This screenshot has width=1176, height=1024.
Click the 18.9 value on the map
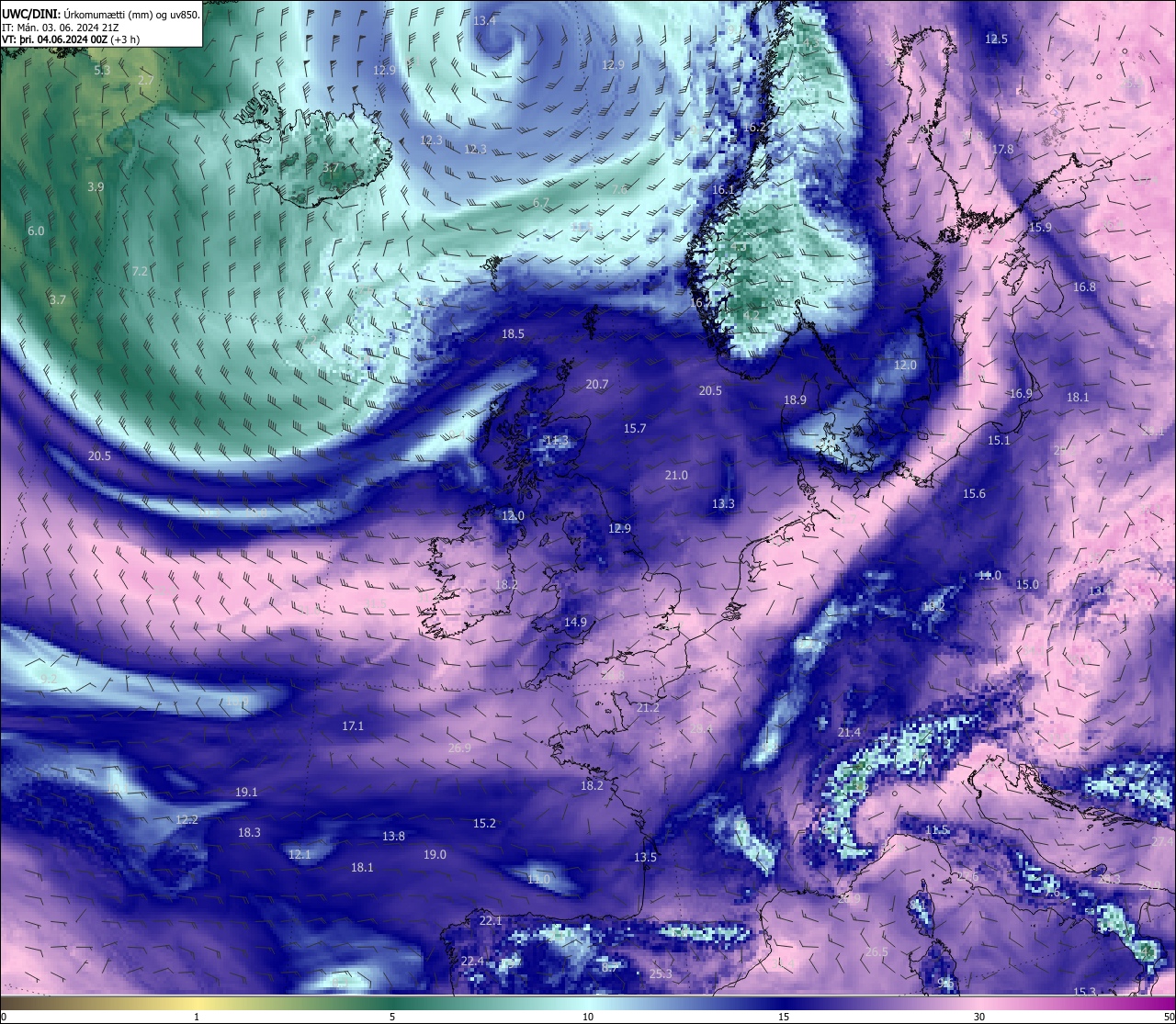tap(795, 399)
